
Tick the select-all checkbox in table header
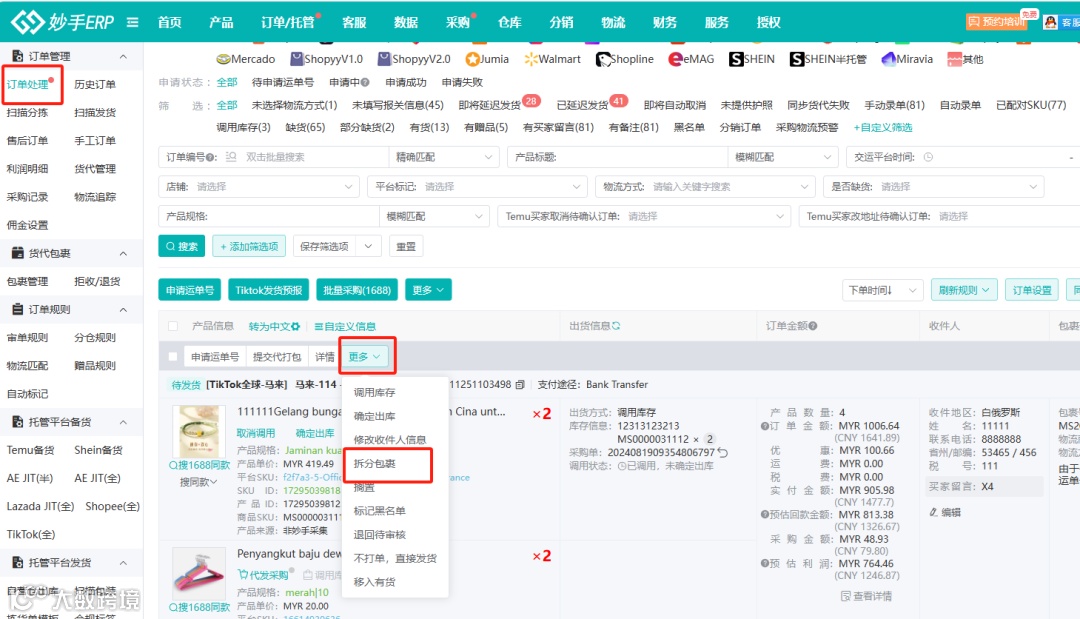(173, 326)
